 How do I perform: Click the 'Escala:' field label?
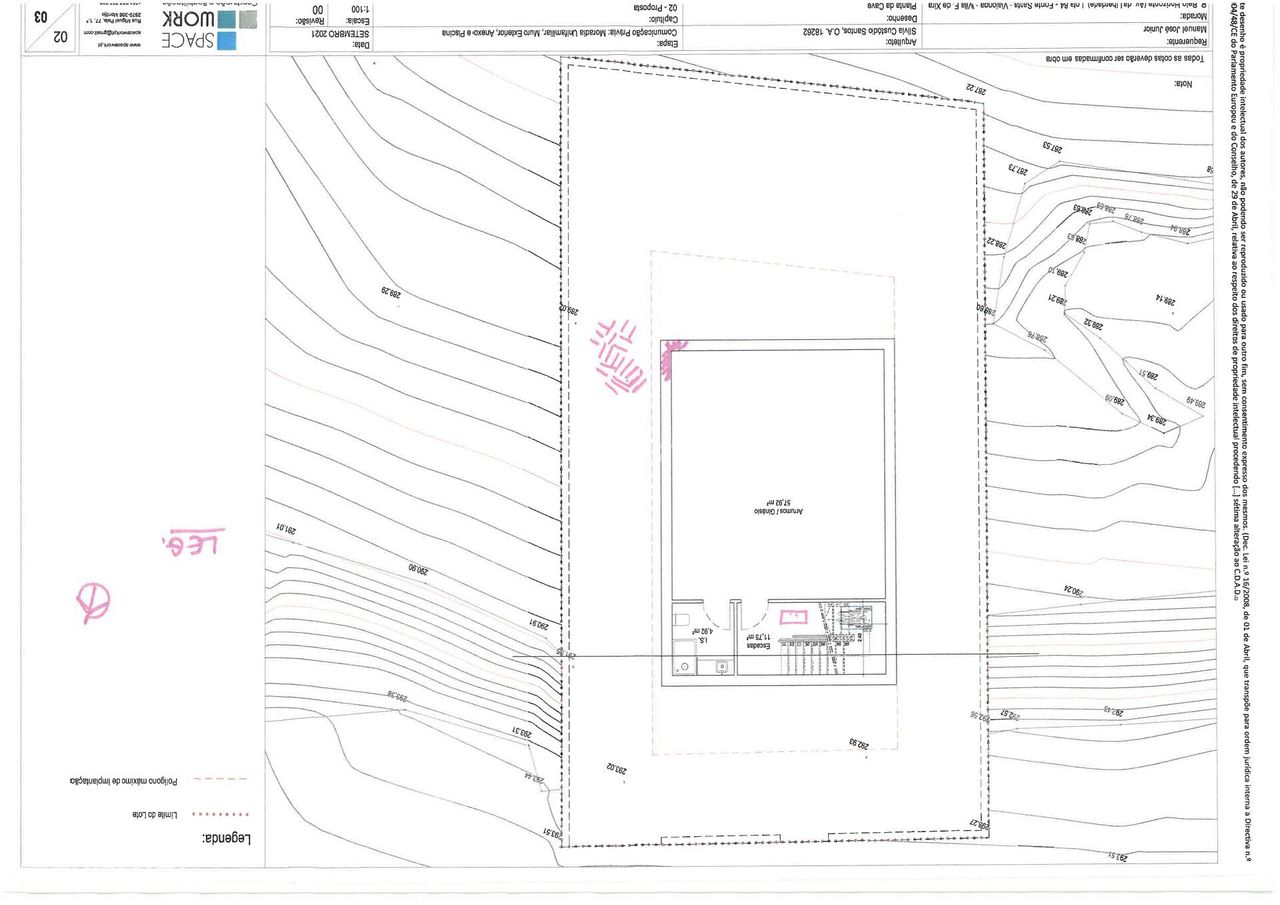click(358, 21)
